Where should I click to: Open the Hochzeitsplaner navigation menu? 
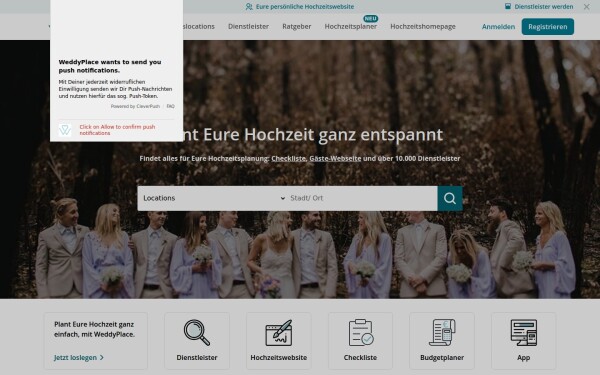[x=351, y=26]
